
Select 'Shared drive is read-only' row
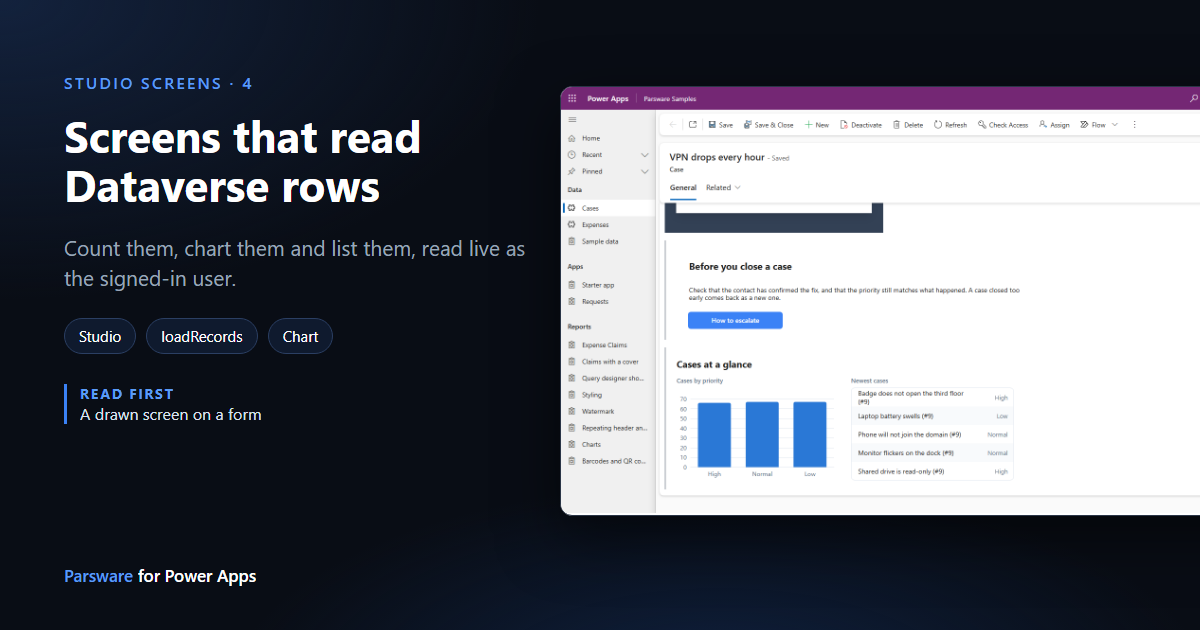[932, 471]
